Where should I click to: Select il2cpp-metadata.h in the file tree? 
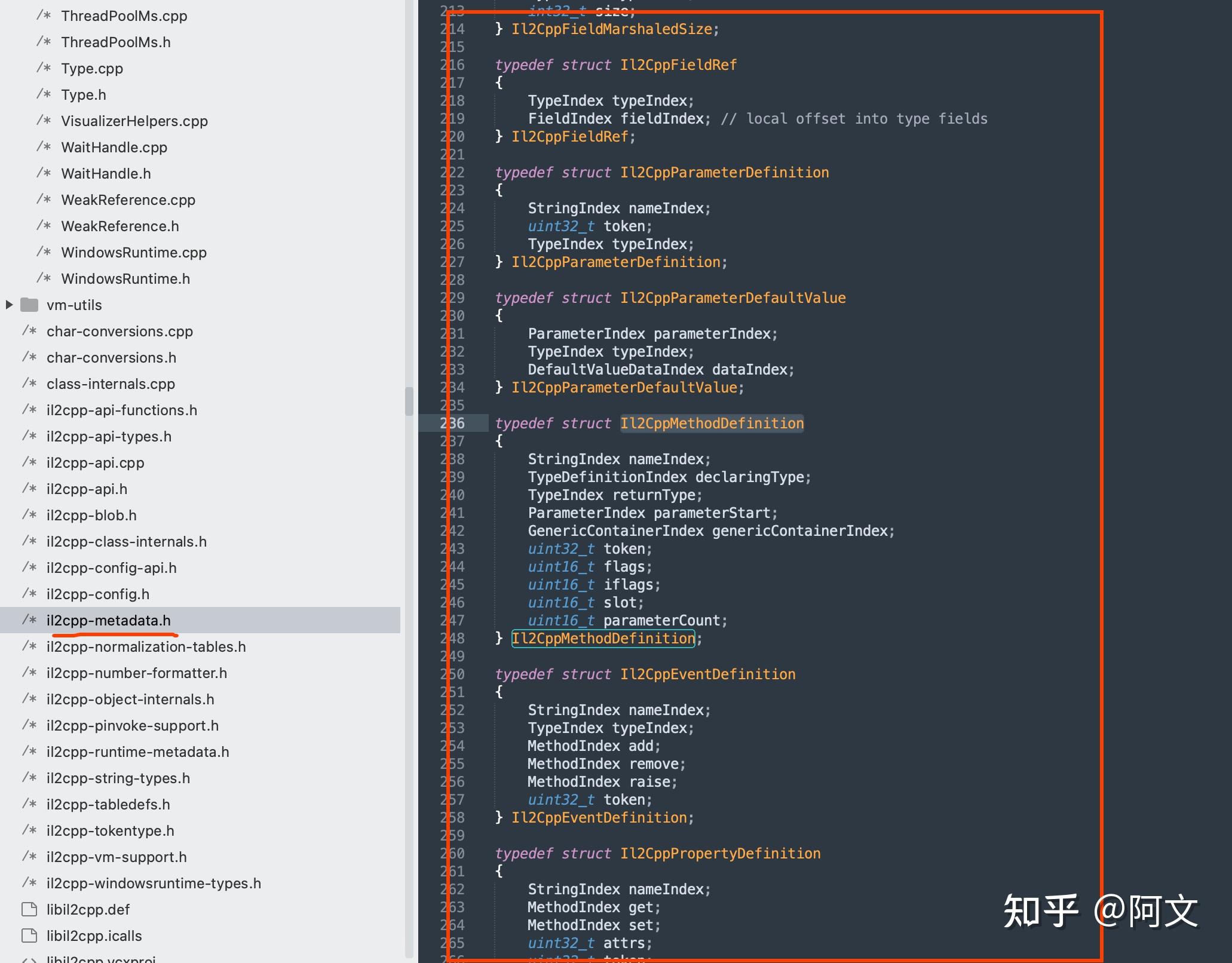pyautogui.click(x=108, y=621)
